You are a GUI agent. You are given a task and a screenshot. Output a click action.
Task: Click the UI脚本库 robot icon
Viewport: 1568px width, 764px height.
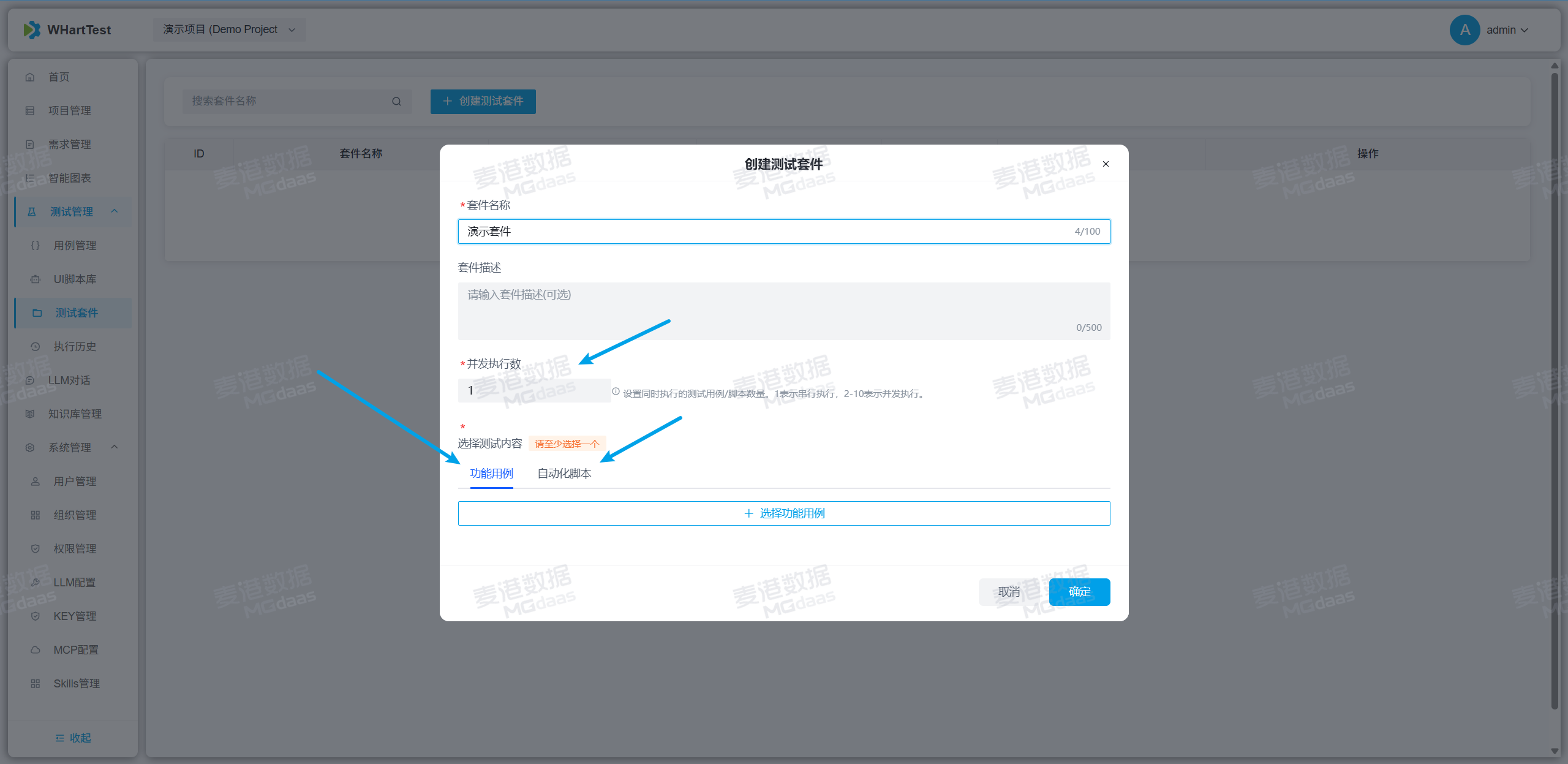[36, 279]
